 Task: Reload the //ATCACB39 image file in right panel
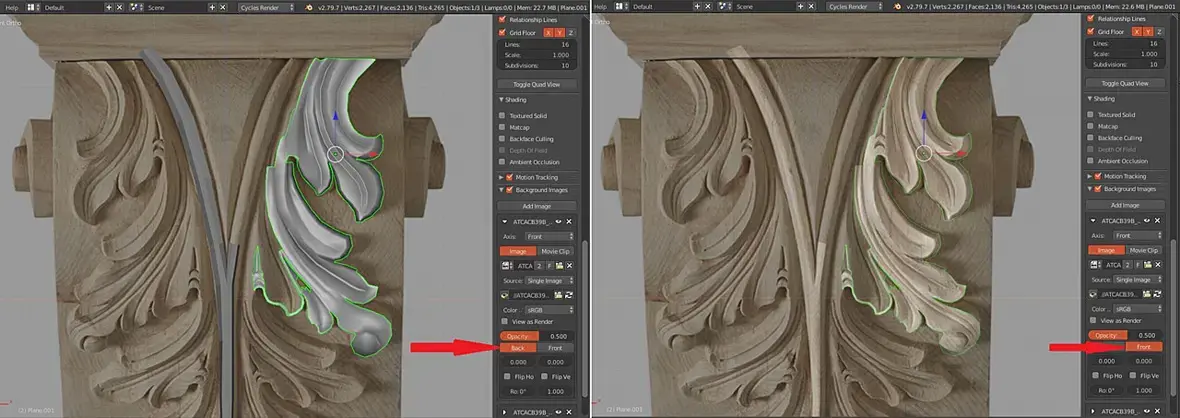tap(1158, 294)
